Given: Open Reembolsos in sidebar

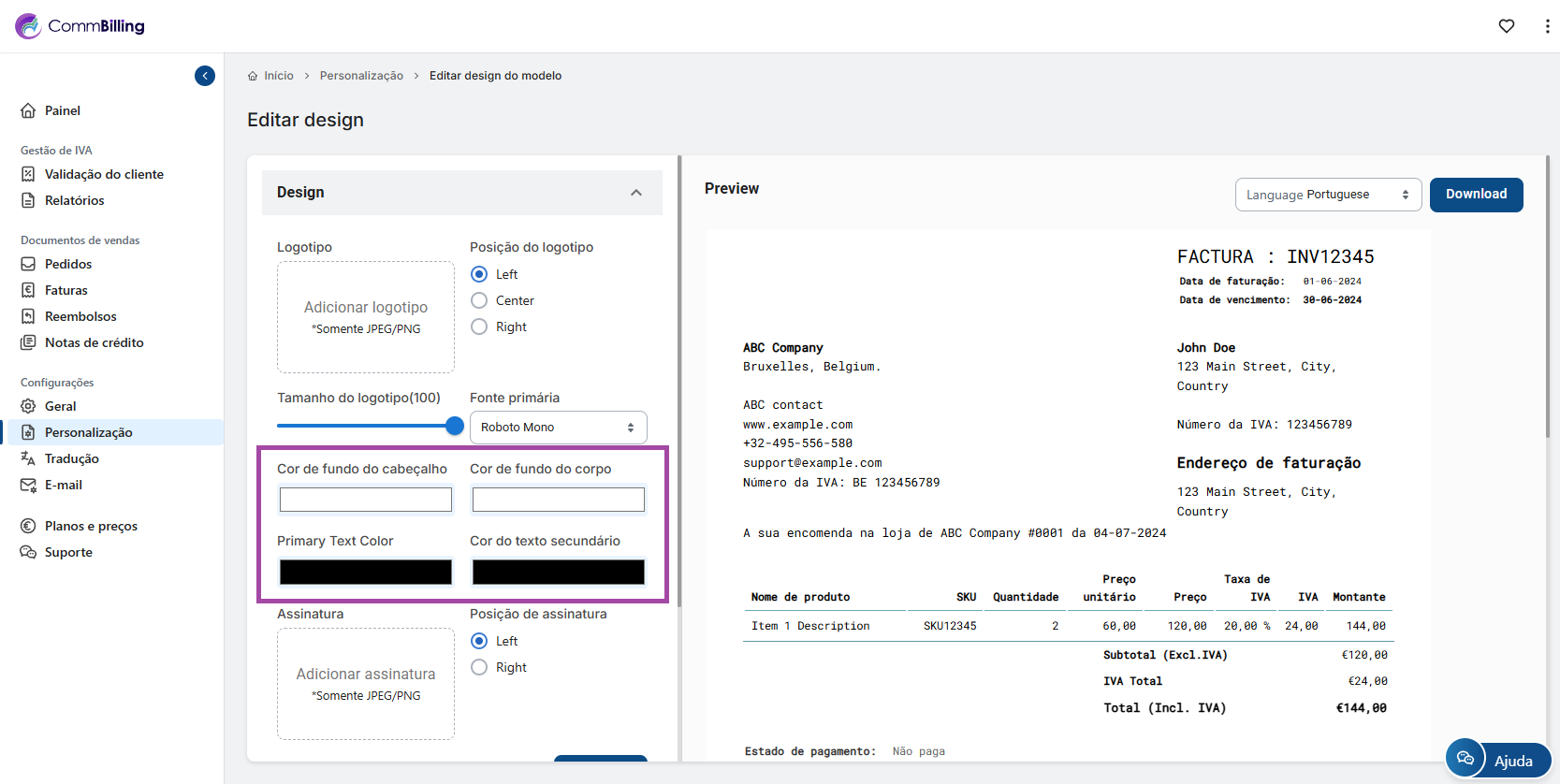Looking at the screenshot, I should 80,316.
